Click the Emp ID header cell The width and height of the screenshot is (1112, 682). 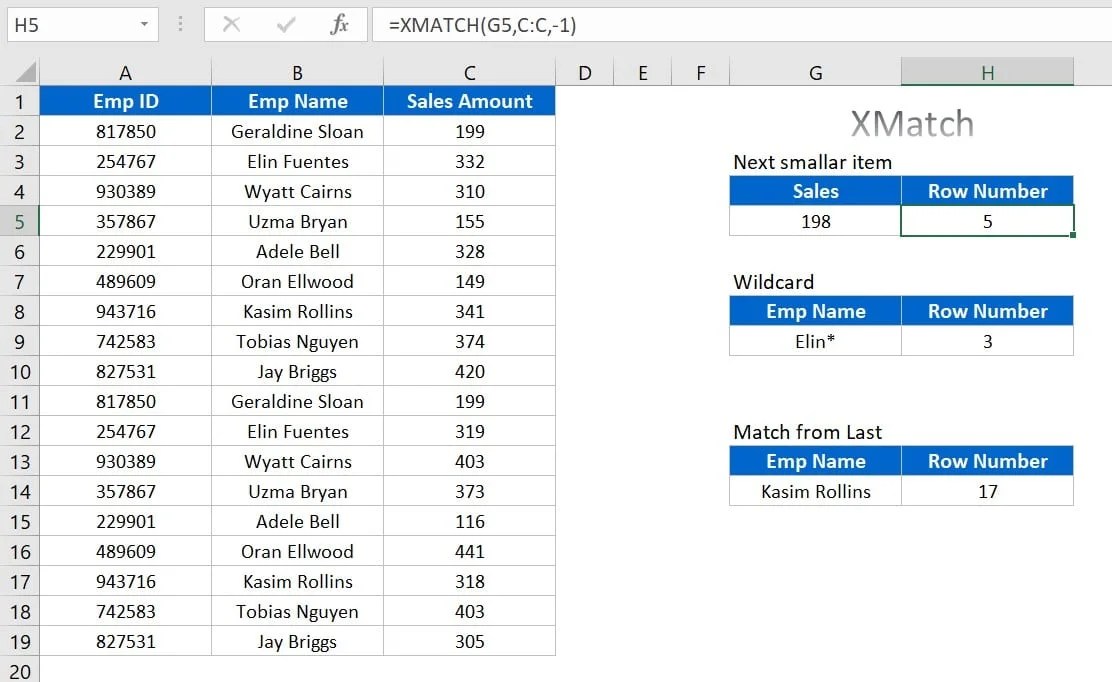[x=126, y=101]
